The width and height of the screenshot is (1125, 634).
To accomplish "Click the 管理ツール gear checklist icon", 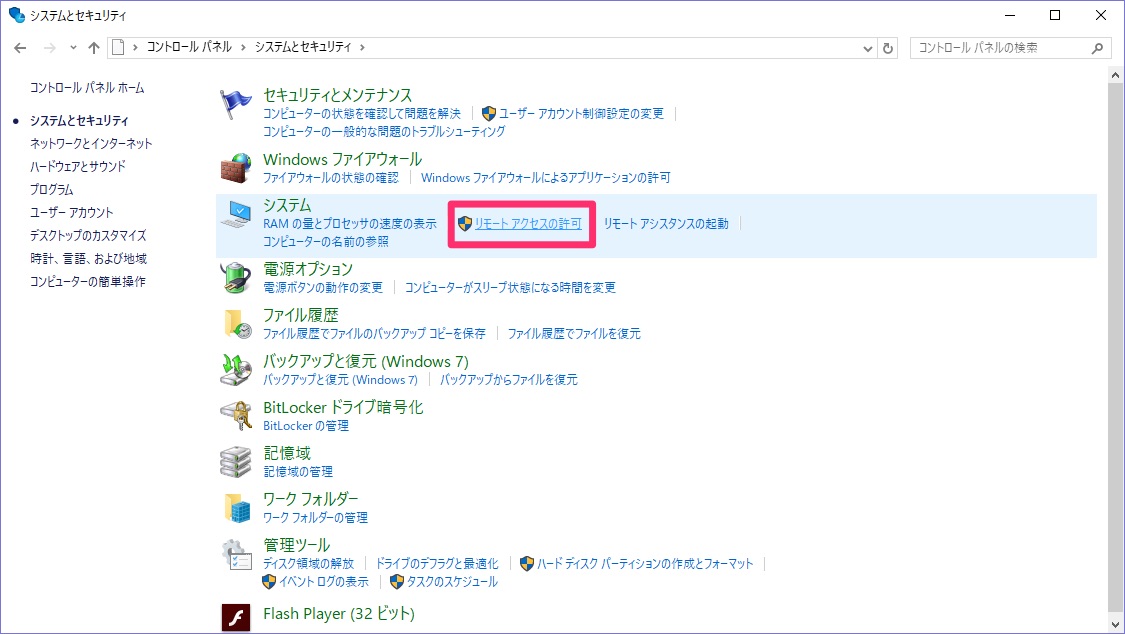I will [235, 554].
